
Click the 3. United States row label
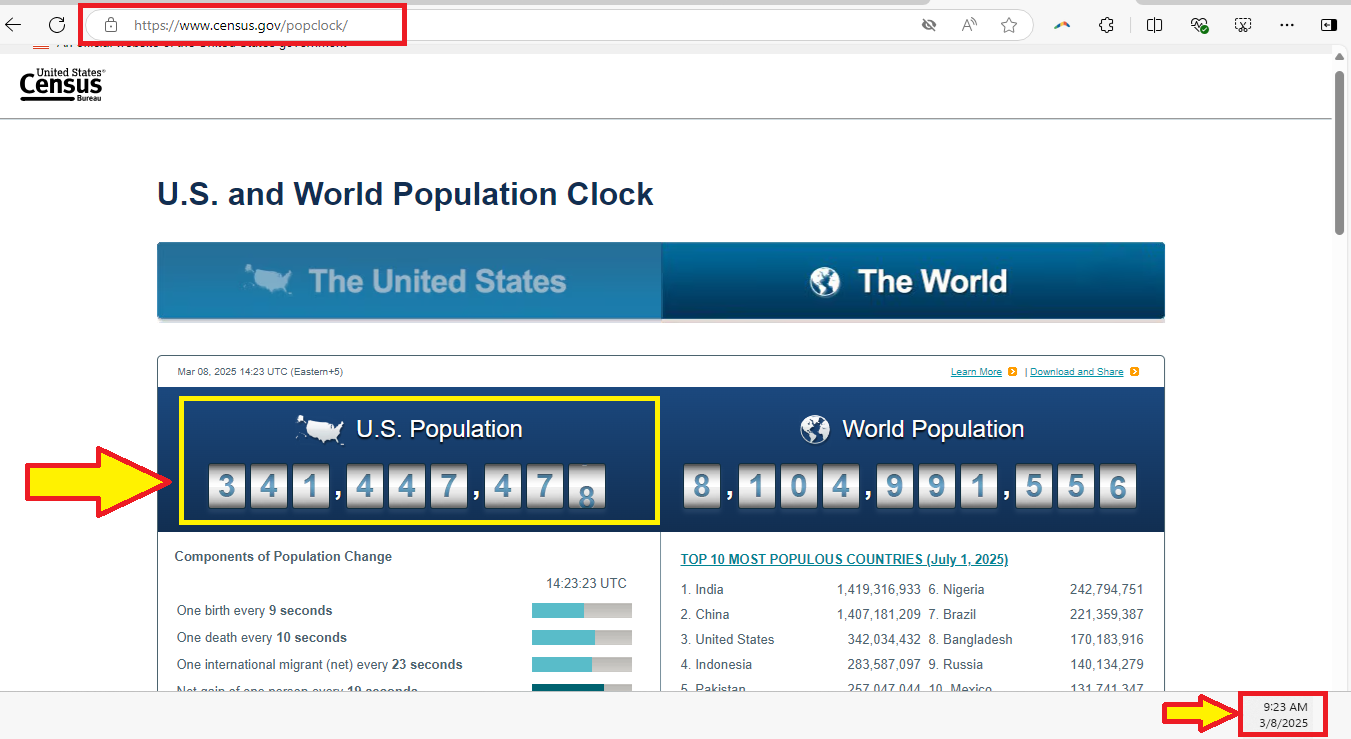click(728, 640)
